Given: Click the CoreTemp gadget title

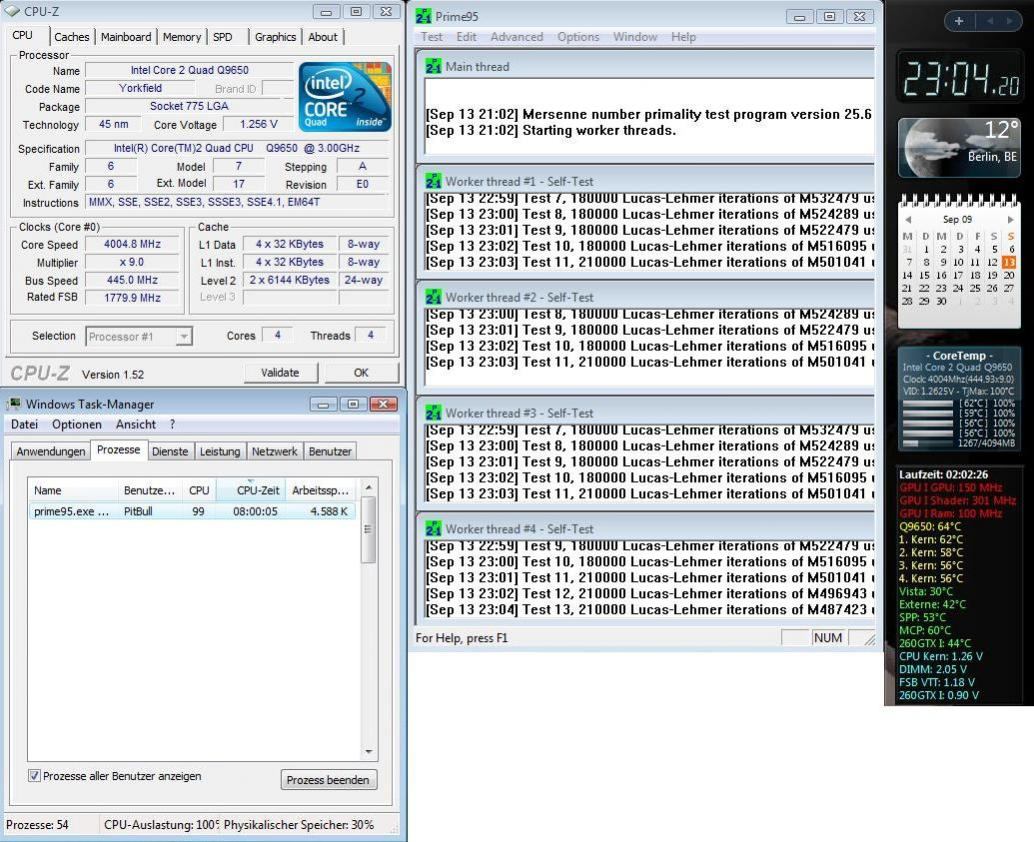Looking at the screenshot, I should pos(959,355).
